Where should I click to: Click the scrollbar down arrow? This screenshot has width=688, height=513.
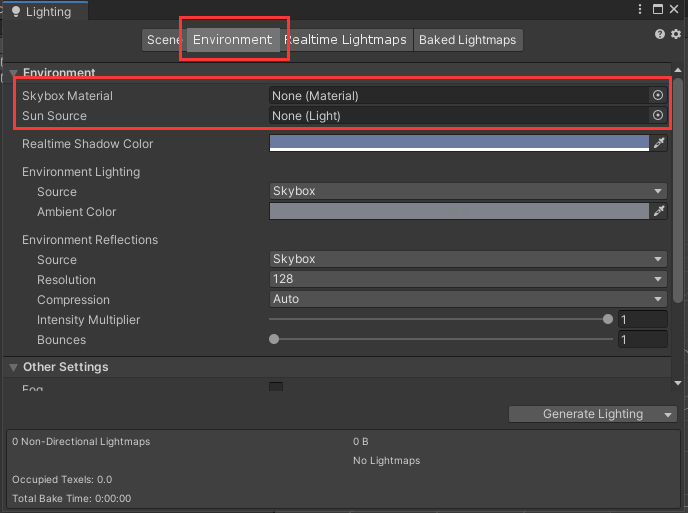click(x=678, y=383)
